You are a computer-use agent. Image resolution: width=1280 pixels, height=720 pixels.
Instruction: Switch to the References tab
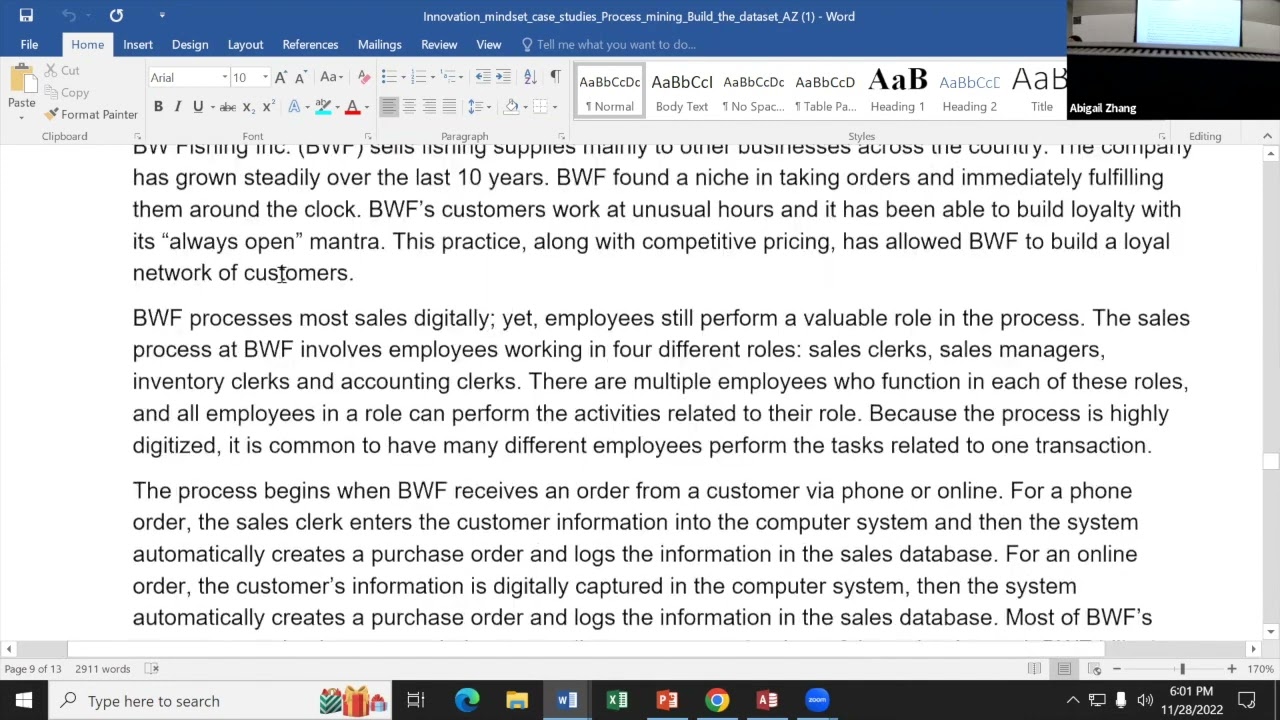coord(310,44)
